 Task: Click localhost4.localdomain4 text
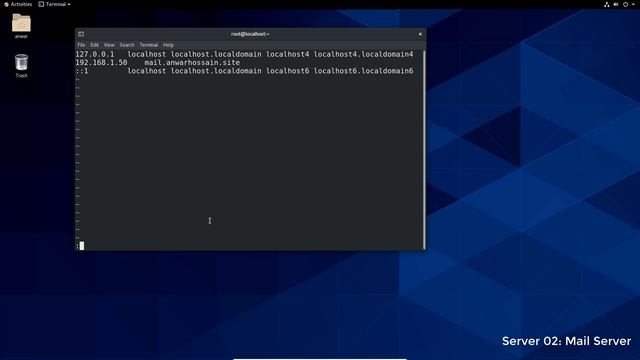click(363, 54)
